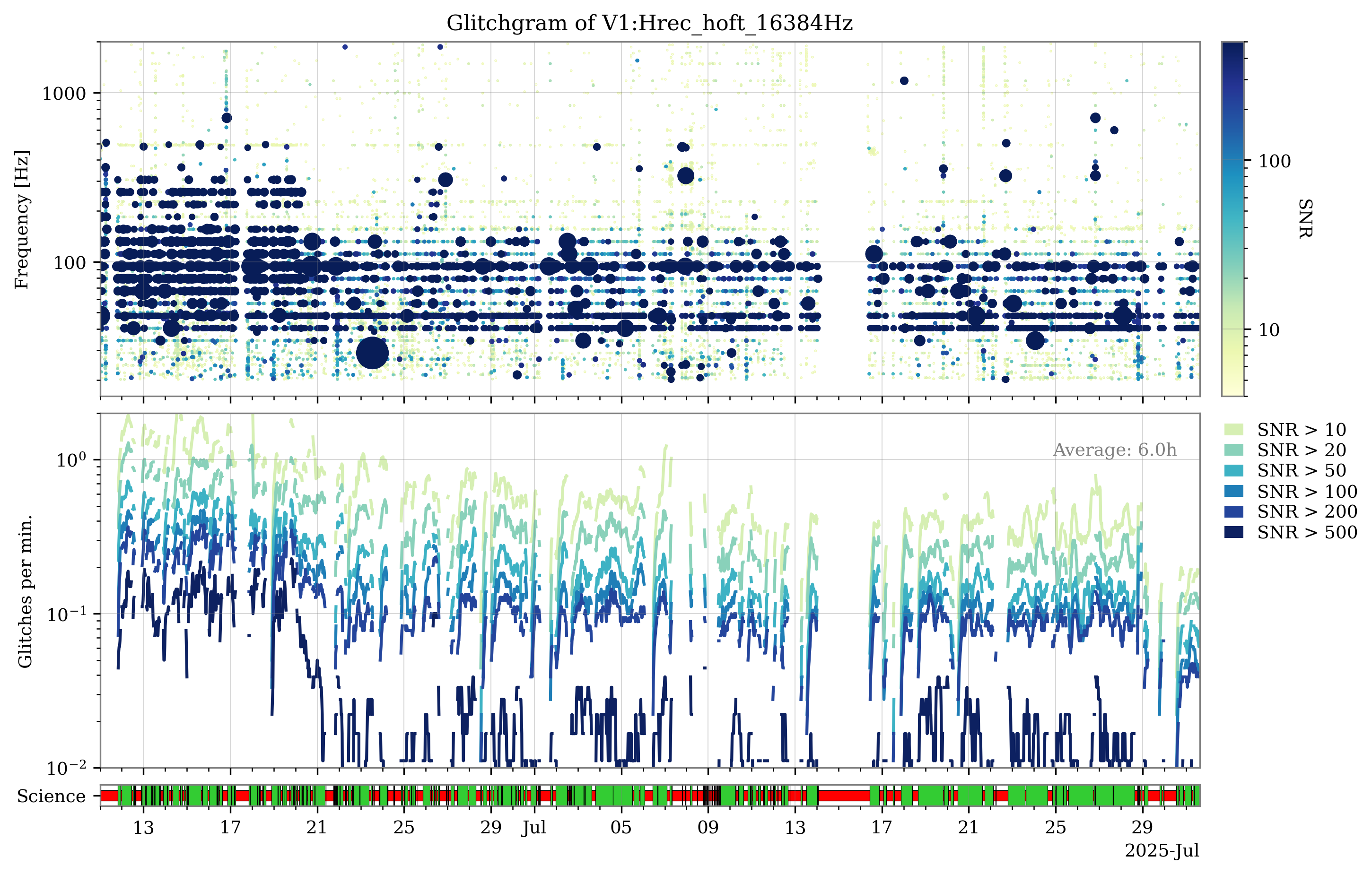Viewport: 1372px width, 874px height.
Task: Click the 10⁰ tick on the glitch rate axis
Action: click(x=71, y=459)
